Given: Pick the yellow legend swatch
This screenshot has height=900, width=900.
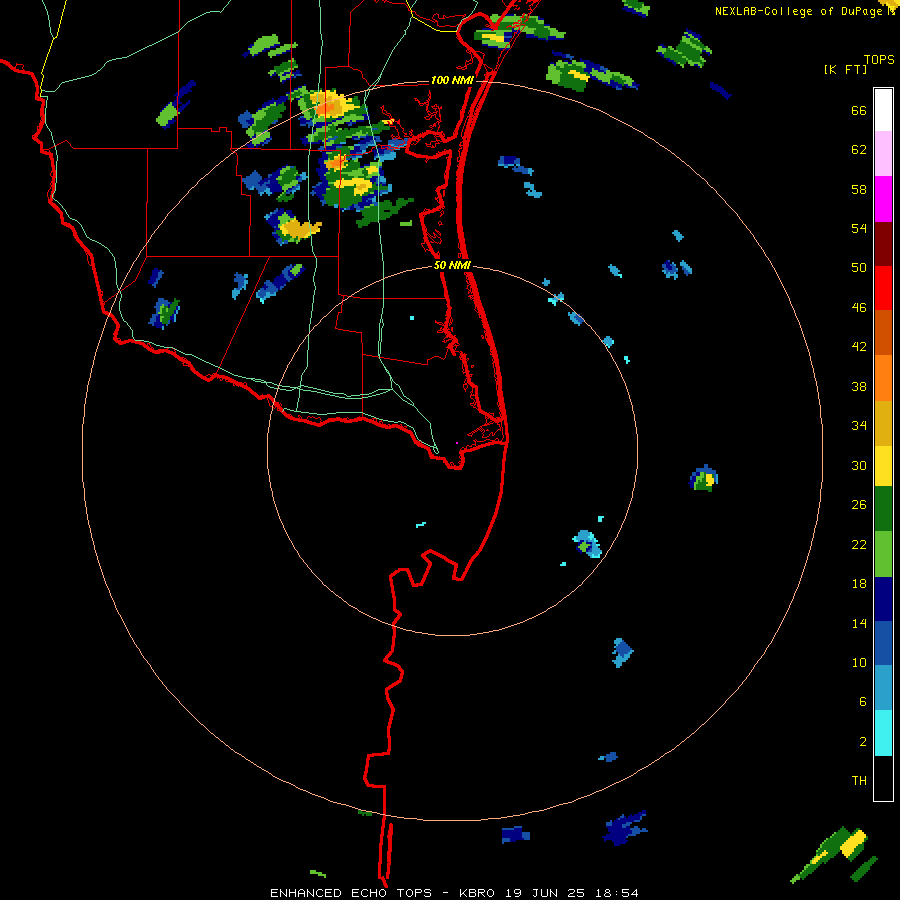Looking at the screenshot, I should pyautogui.click(x=883, y=466).
